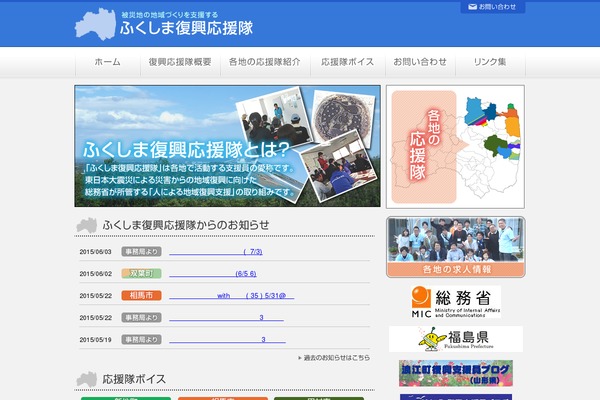
Task: Click the date text 2015/06/02
Action: point(96,274)
